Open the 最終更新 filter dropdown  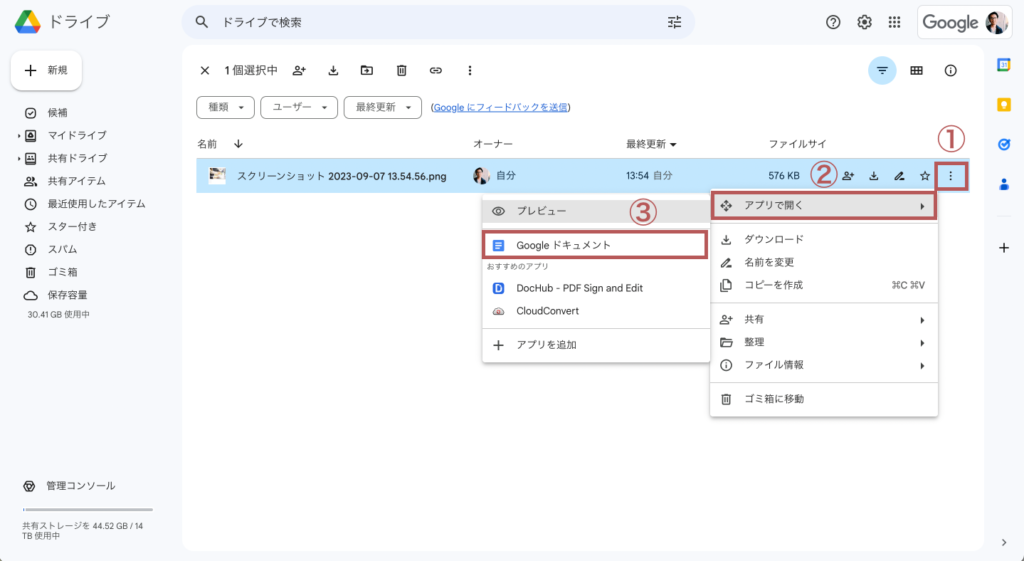point(383,108)
